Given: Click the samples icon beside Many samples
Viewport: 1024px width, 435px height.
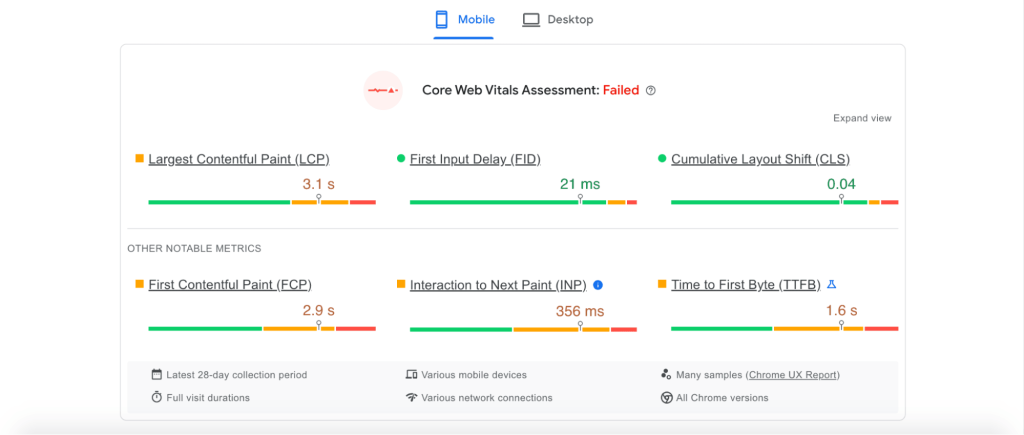Looking at the screenshot, I should (x=666, y=375).
